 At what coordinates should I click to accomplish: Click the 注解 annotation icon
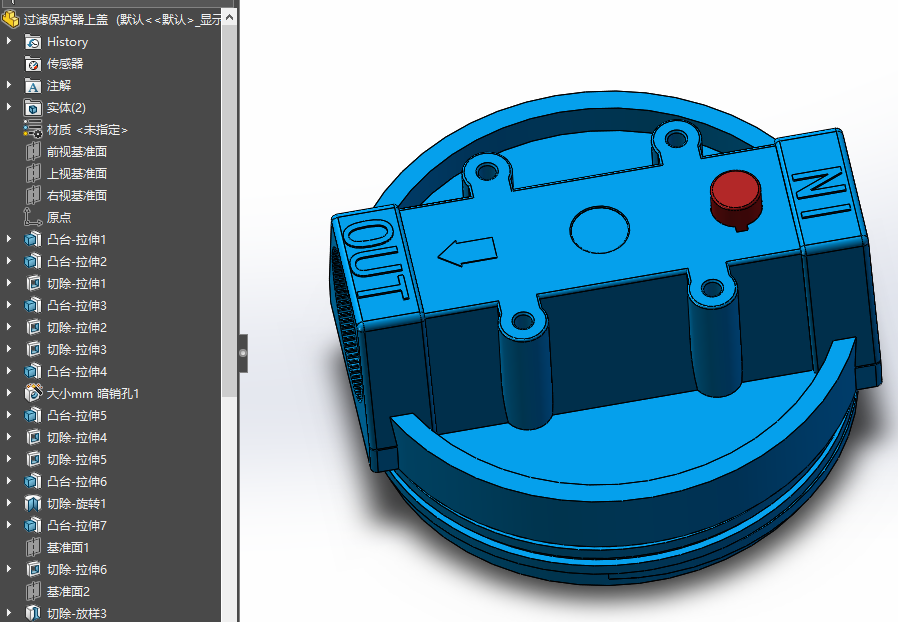pyautogui.click(x=33, y=86)
